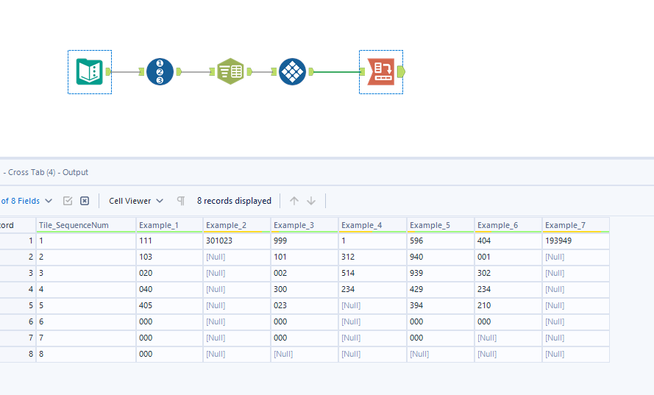
Task: Click output anchor of Text Input tool
Action: (x=108, y=72)
